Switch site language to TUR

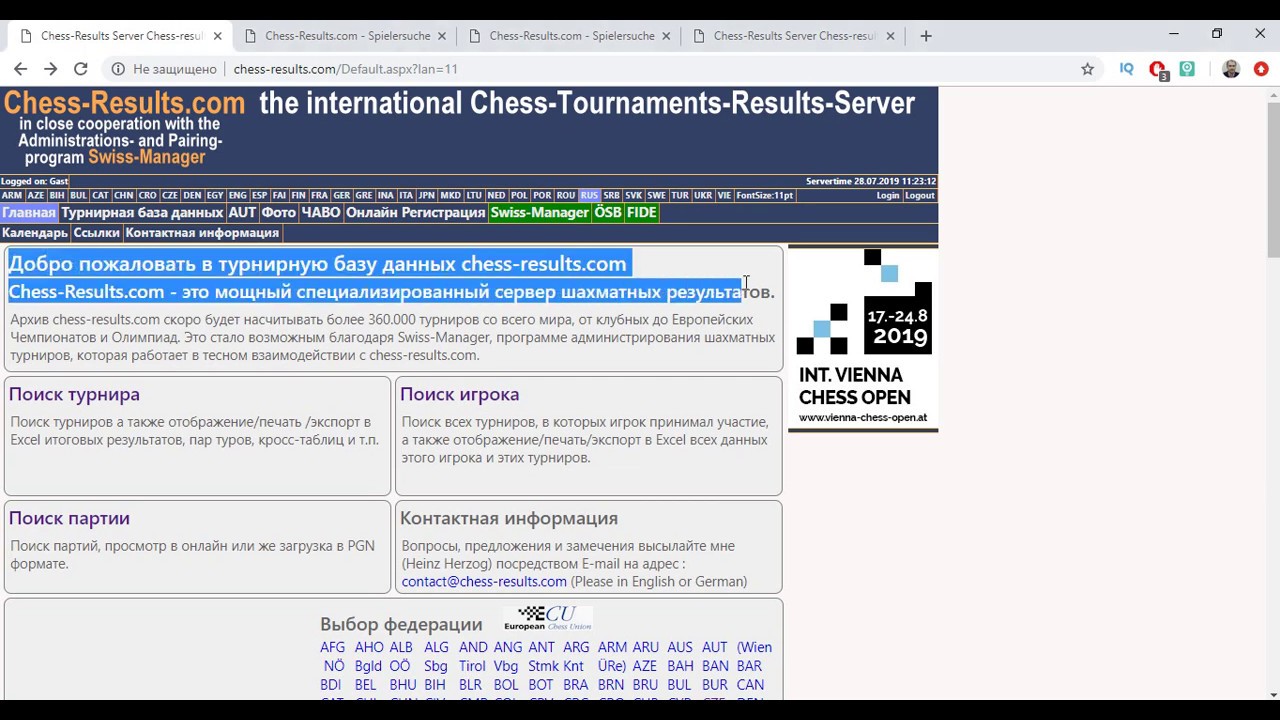pos(680,196)
